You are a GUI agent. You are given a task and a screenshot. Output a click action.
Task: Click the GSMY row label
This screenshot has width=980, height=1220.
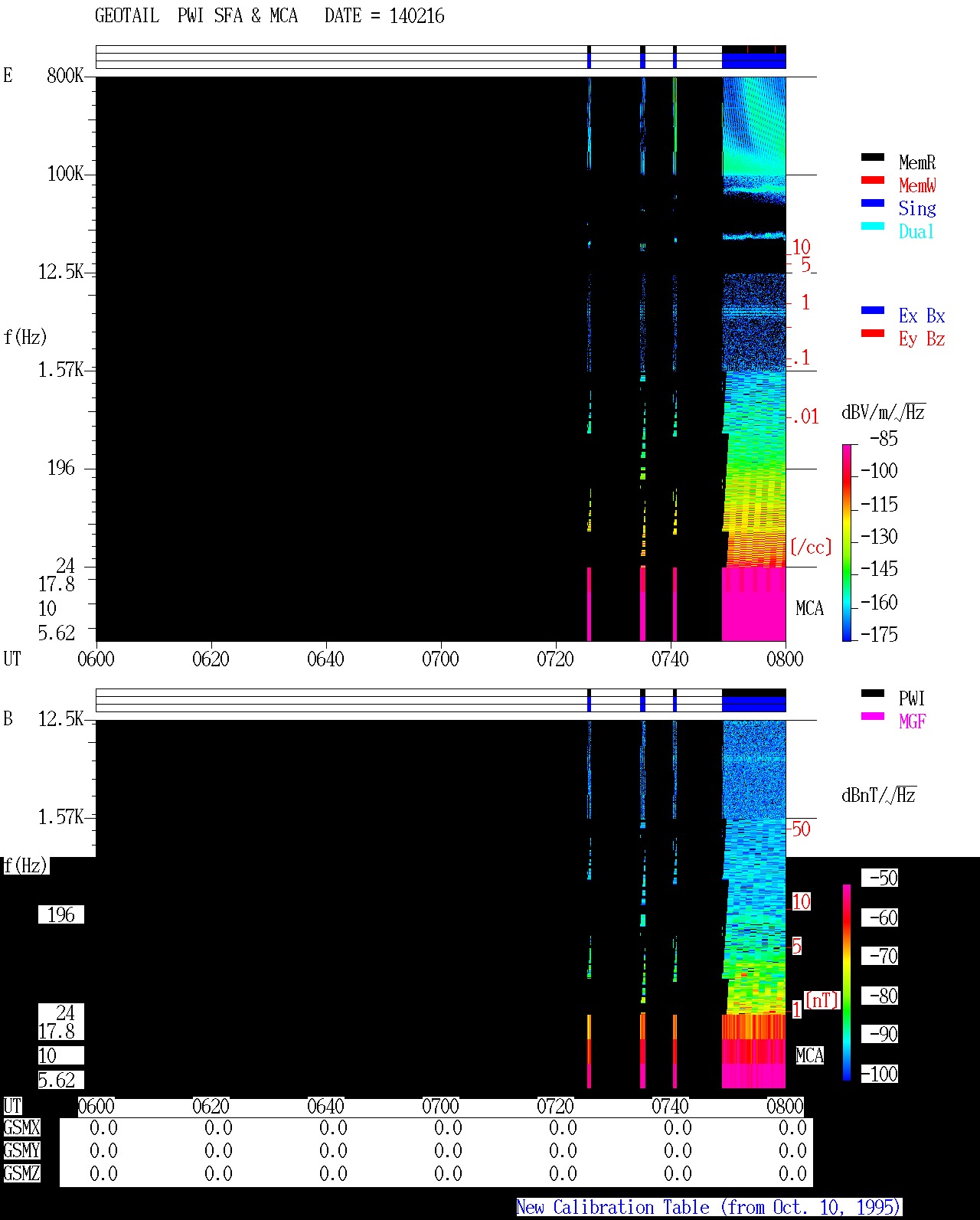click(22, 1150)
